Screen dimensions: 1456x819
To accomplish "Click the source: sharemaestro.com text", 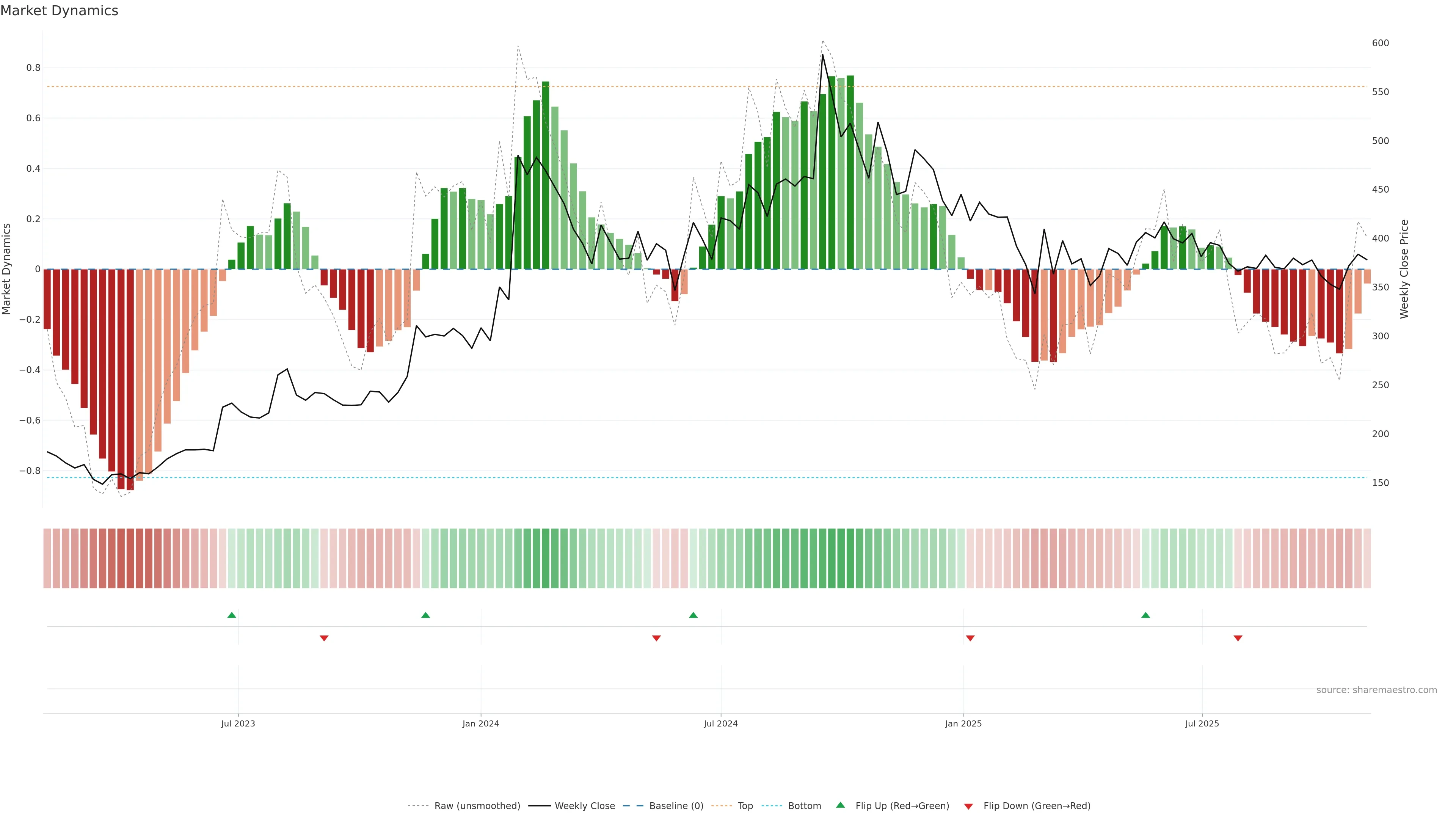I will click(1376, 690).
